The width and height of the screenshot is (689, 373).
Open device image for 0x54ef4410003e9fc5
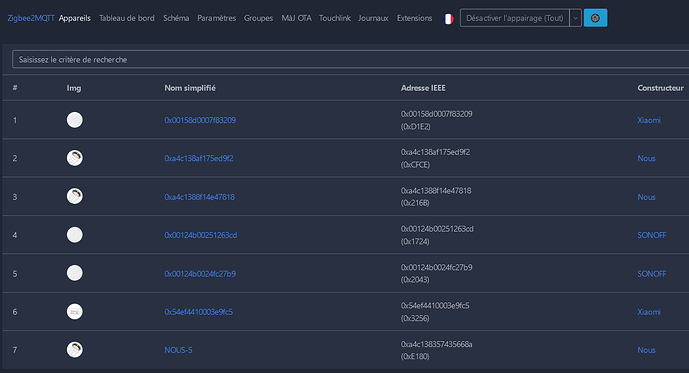(75, 312)
